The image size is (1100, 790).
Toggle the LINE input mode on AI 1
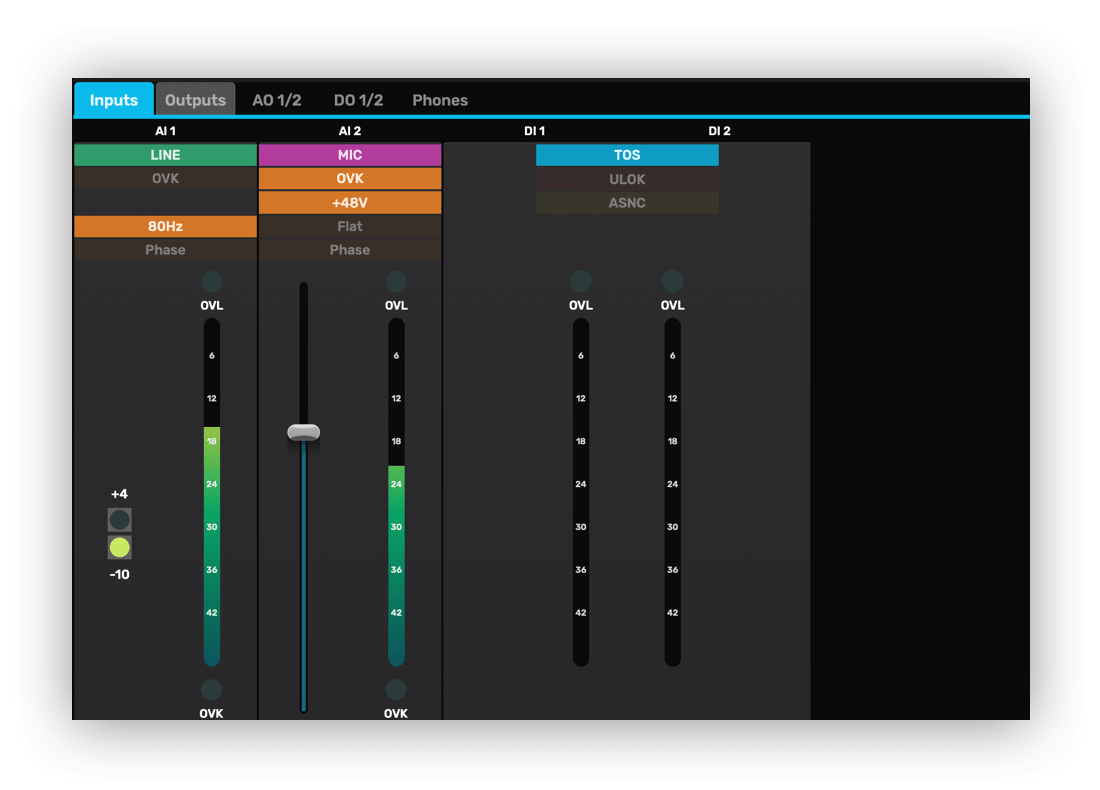[166, 155]
